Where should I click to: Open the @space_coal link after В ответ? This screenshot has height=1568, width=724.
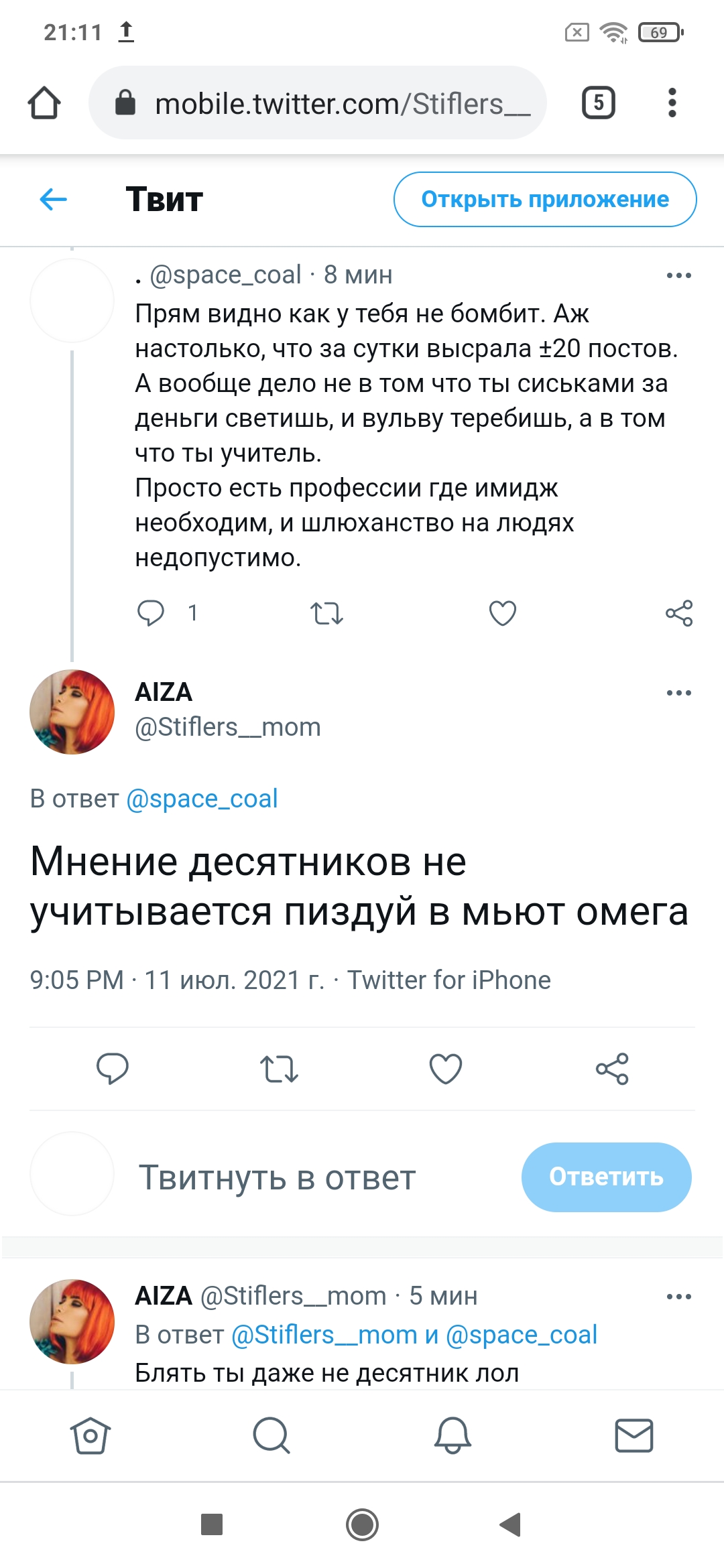click(x=202, y=799)
